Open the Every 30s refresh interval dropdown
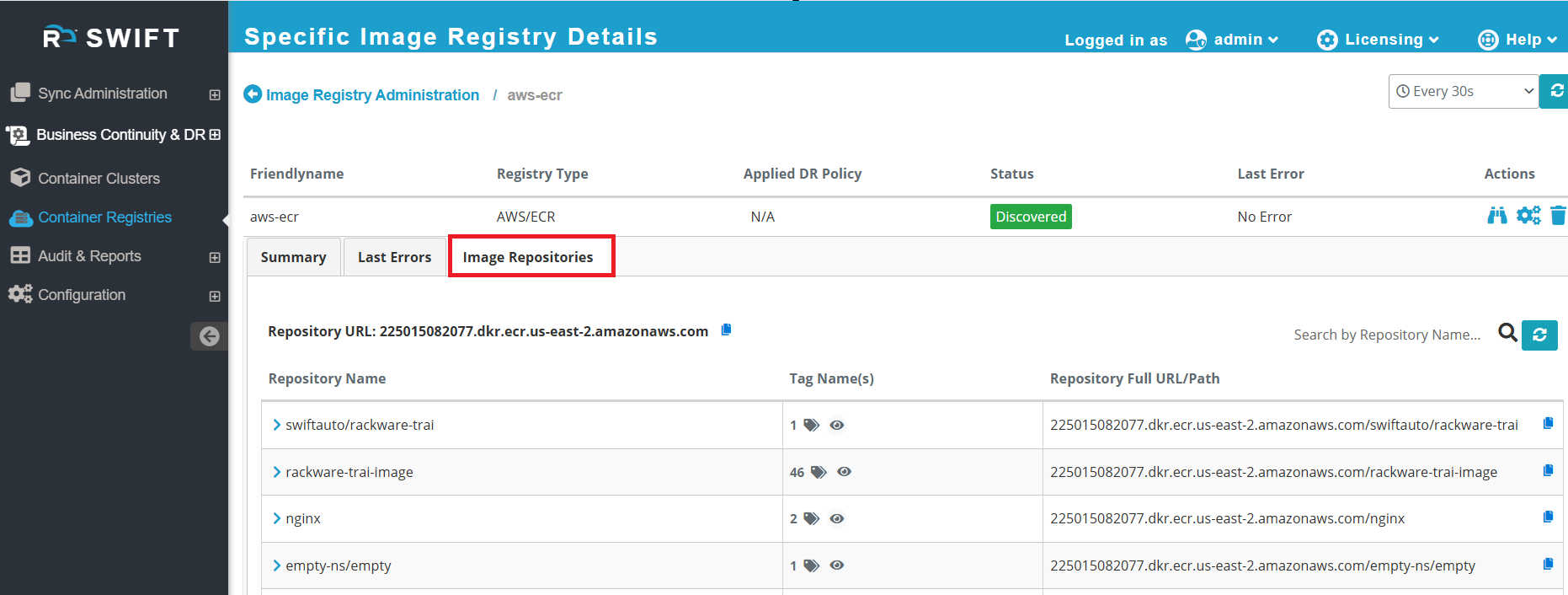The height and width of the screenshot is (595, 1568). (1464, 91)
